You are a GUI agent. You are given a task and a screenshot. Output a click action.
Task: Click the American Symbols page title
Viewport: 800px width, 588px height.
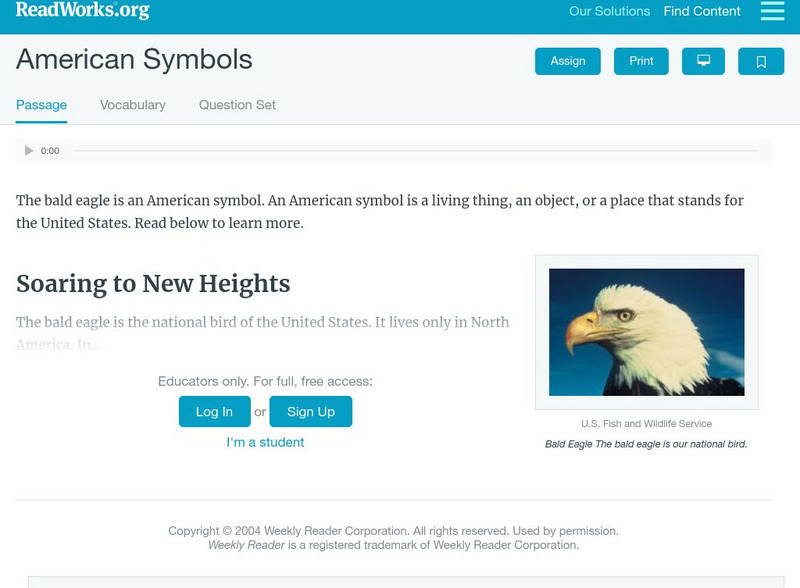pyautogui.click(x=134, y=60)
